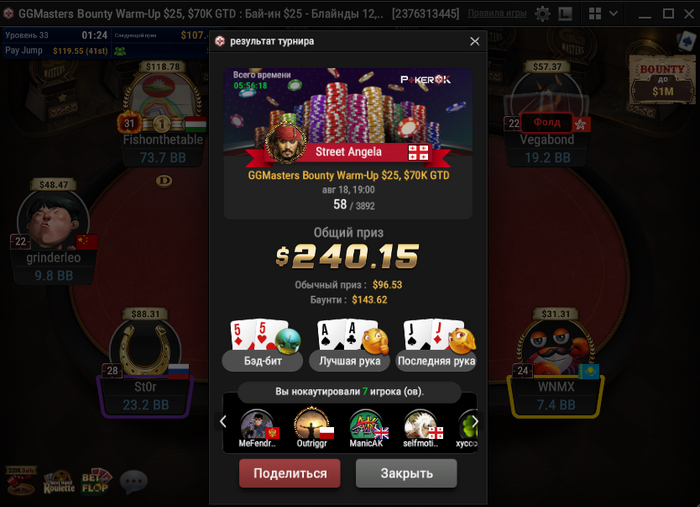Show the players list green icon
The width and height of the screenshot is (700, 507).
(x=120, y=51)
